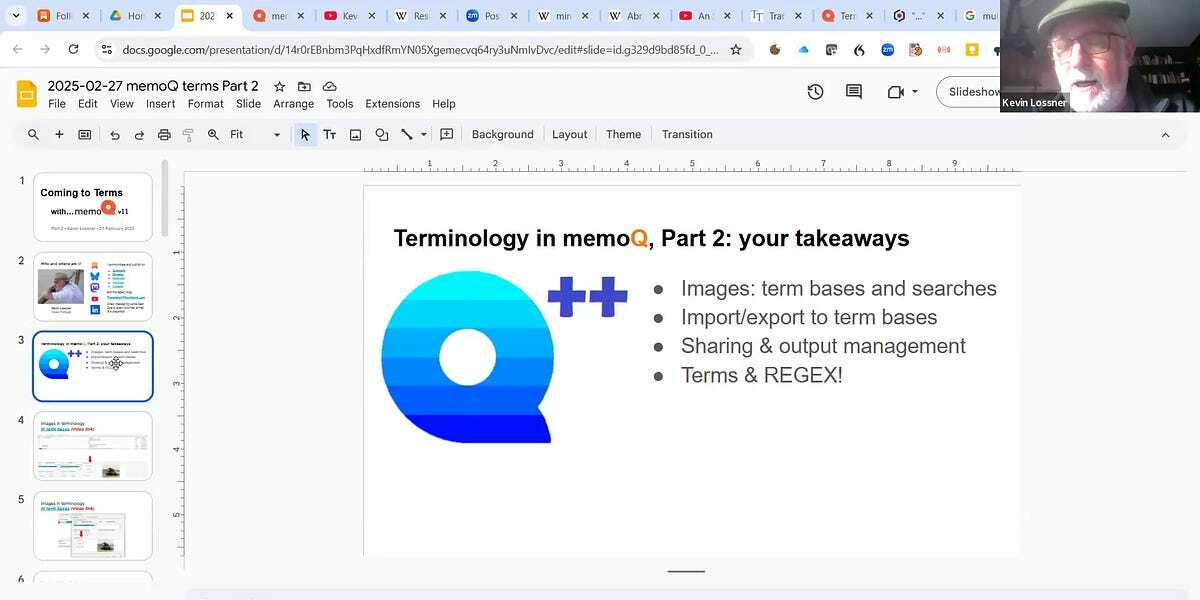Screen dimensions: 1200x600
Task: Expand the video call options arrow
Action: pos(915,92)
